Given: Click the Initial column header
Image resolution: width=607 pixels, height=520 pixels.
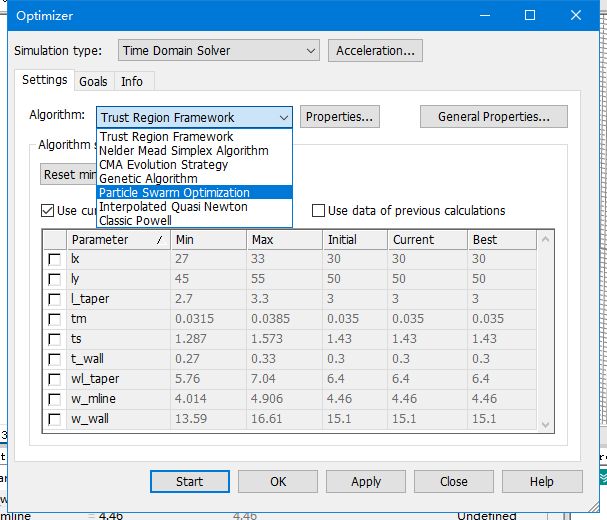Looking at the screenshot, I should (355, 240).
